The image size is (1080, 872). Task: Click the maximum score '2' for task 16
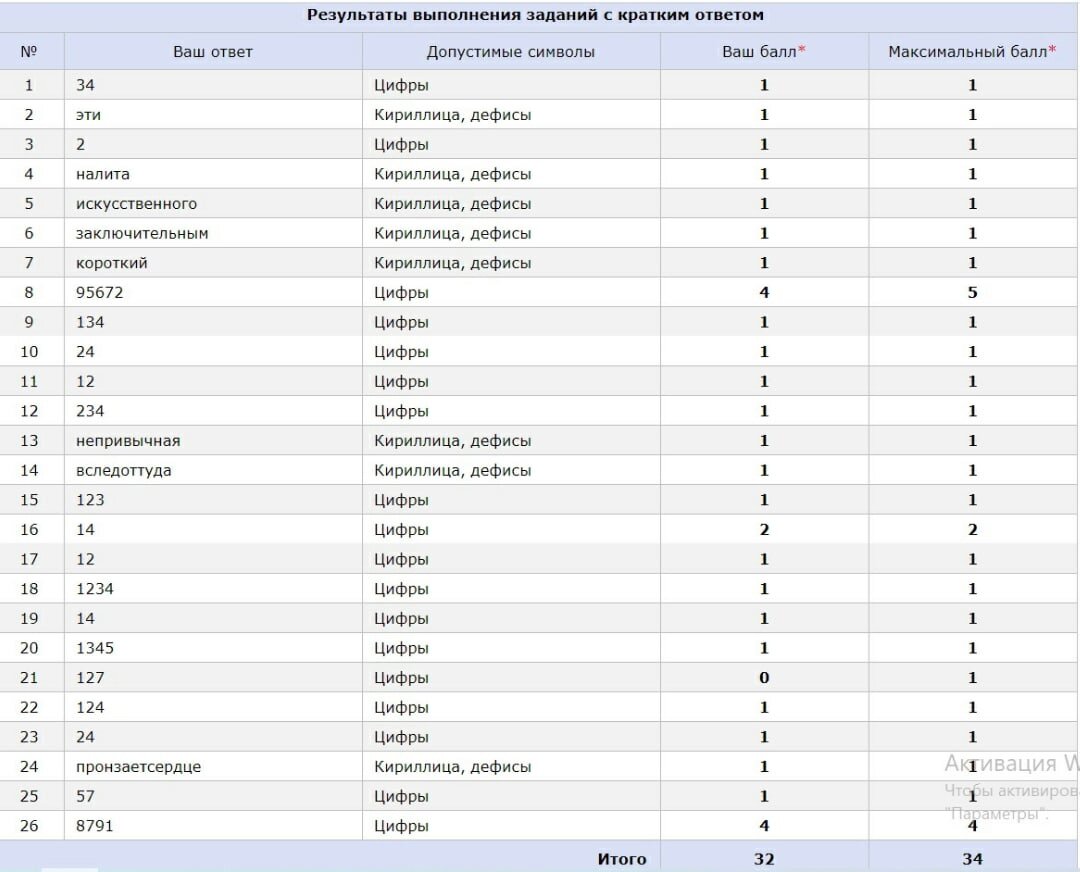coord(973,530)
